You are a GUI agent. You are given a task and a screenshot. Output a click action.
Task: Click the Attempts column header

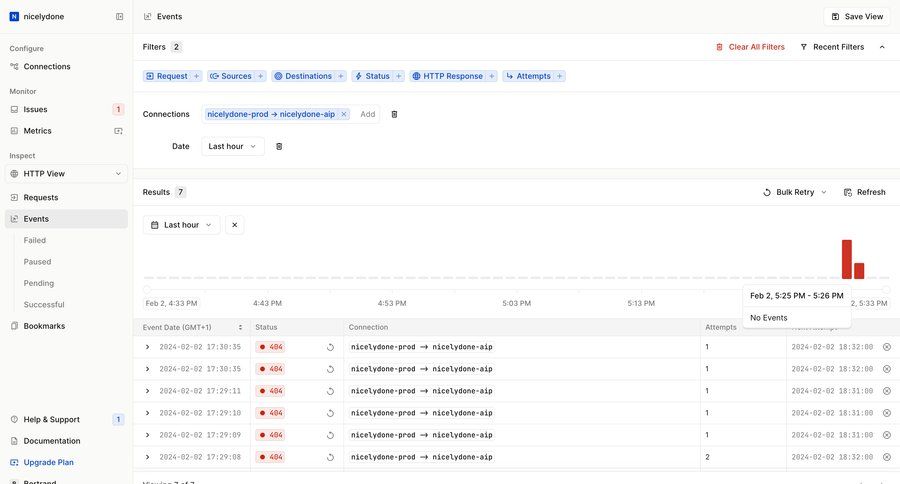pyautogui.click(x=721, y=327)
